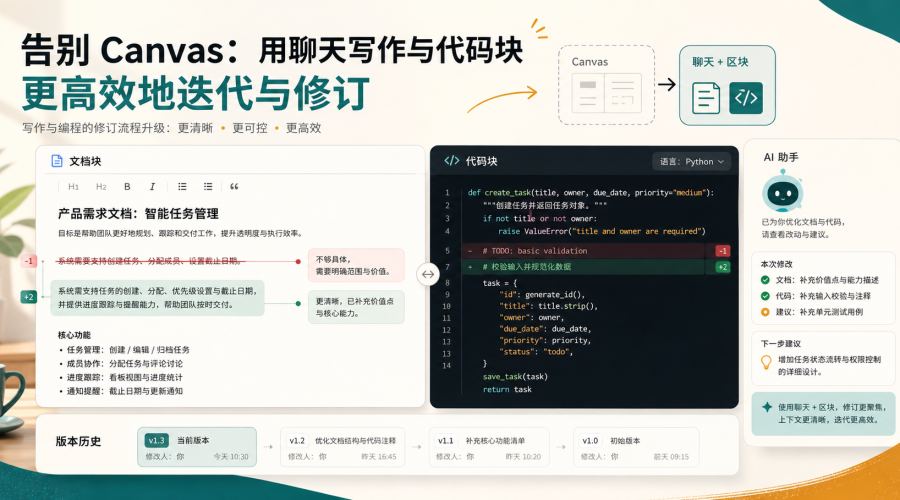Apply H2 heading formatting
Screen dimensions: 900x500
[101, 187]
